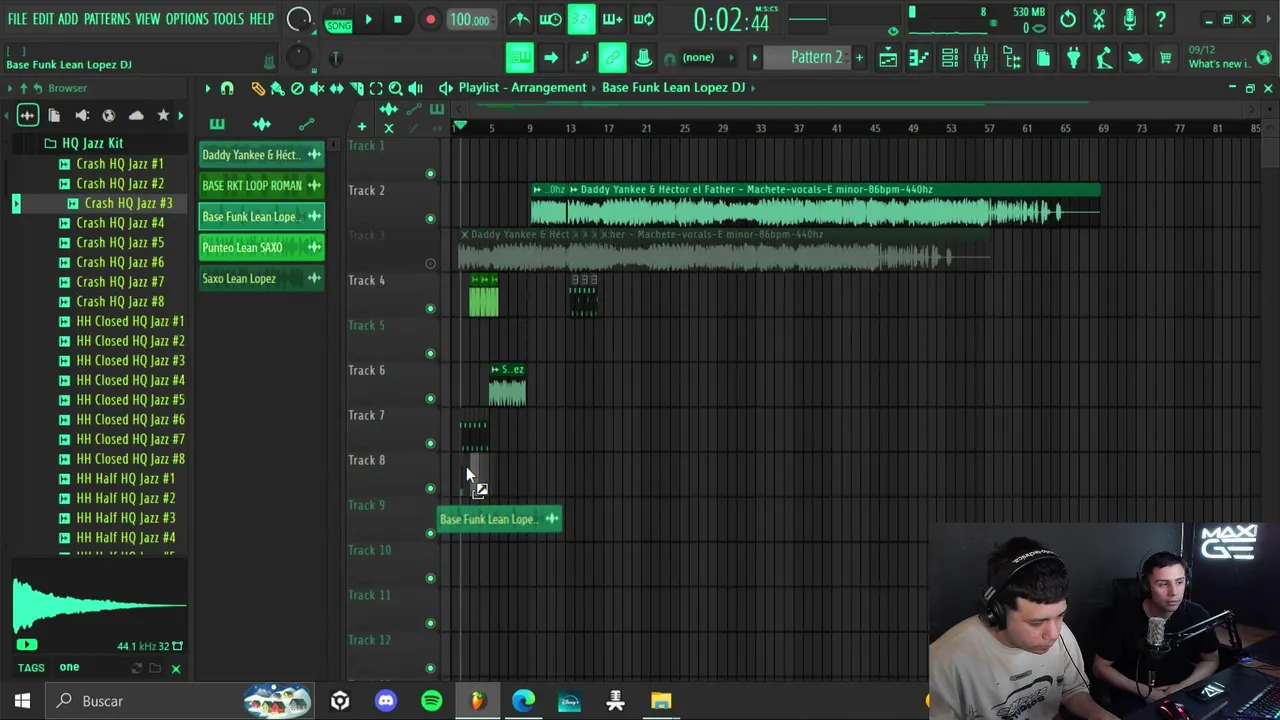Switch to Song mode
1280x720 pixels.
tap(339, 25)
